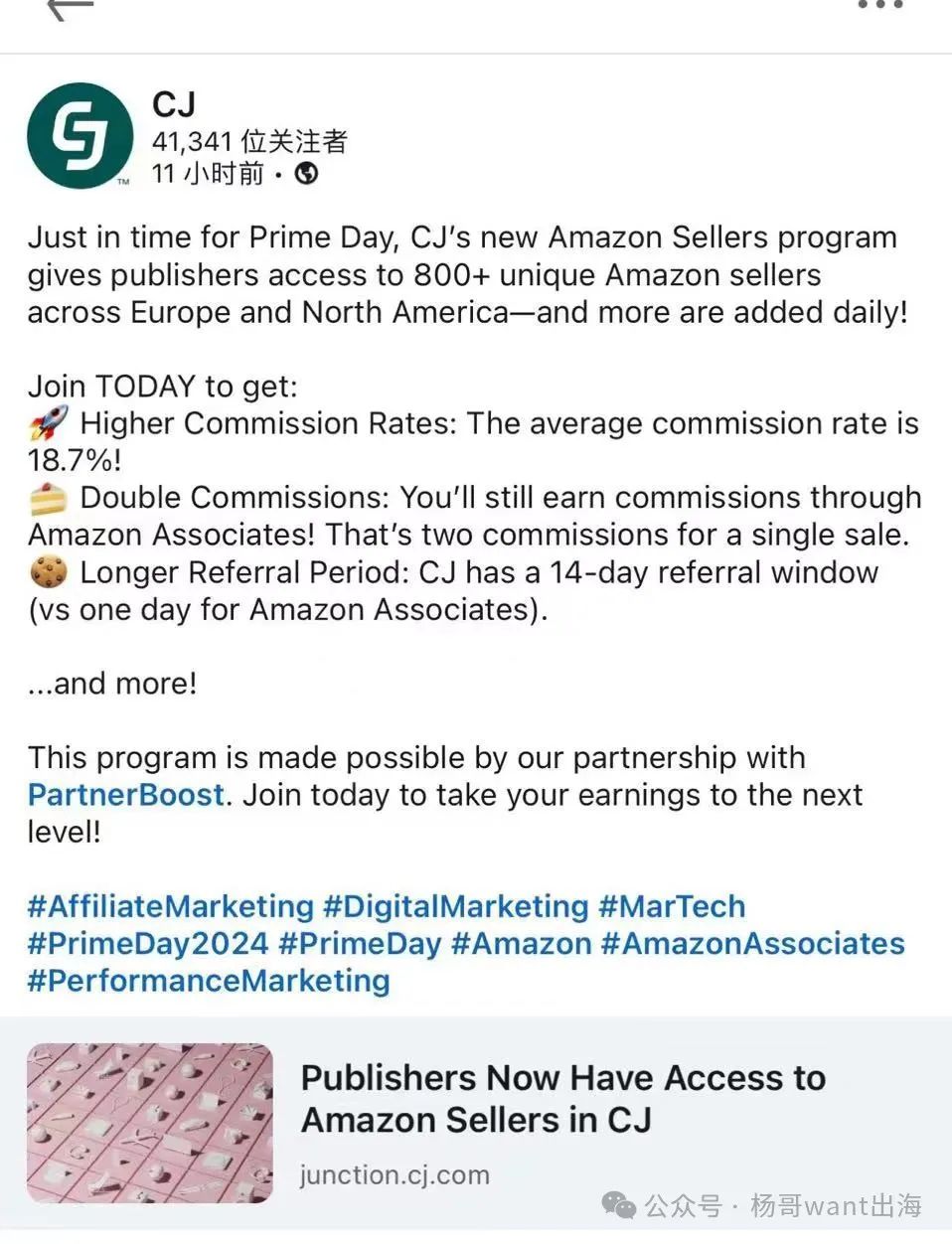This screenshot has height=1244, width=952.
Task: Click the WeChat watermark icon
Action: point(620,1205)
